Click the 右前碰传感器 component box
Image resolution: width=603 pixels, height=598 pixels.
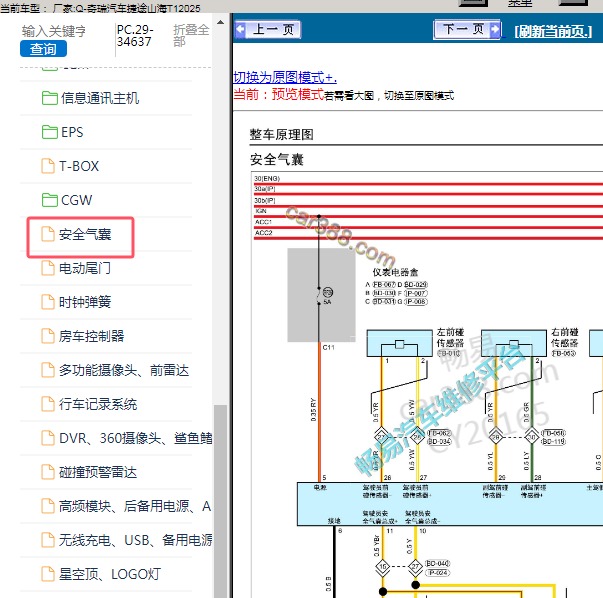(514, 343)
